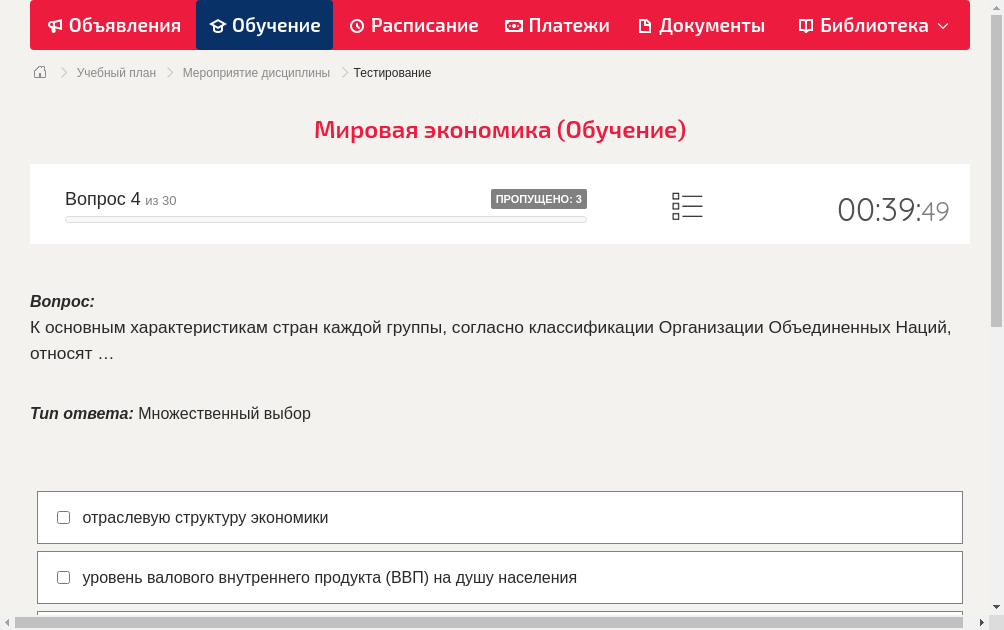Switch to the Обучение menu tab
1004x630 pixels.
264,25
